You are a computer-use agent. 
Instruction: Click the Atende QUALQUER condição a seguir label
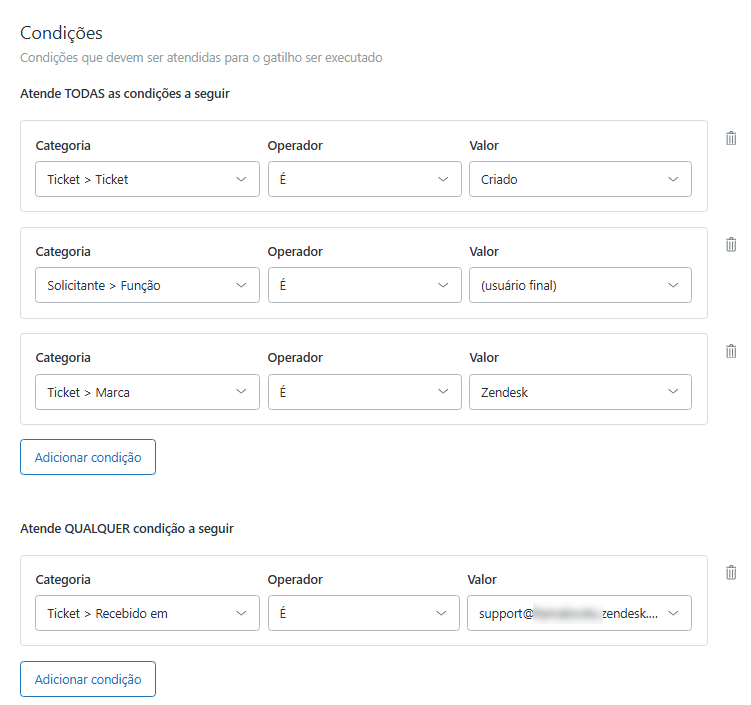(x=127, y=528)
